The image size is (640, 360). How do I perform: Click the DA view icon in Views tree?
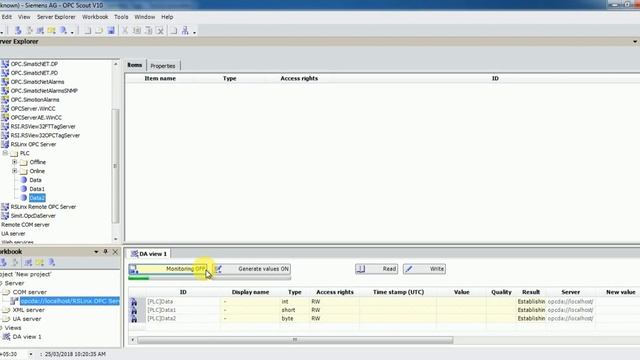point(6,337)
